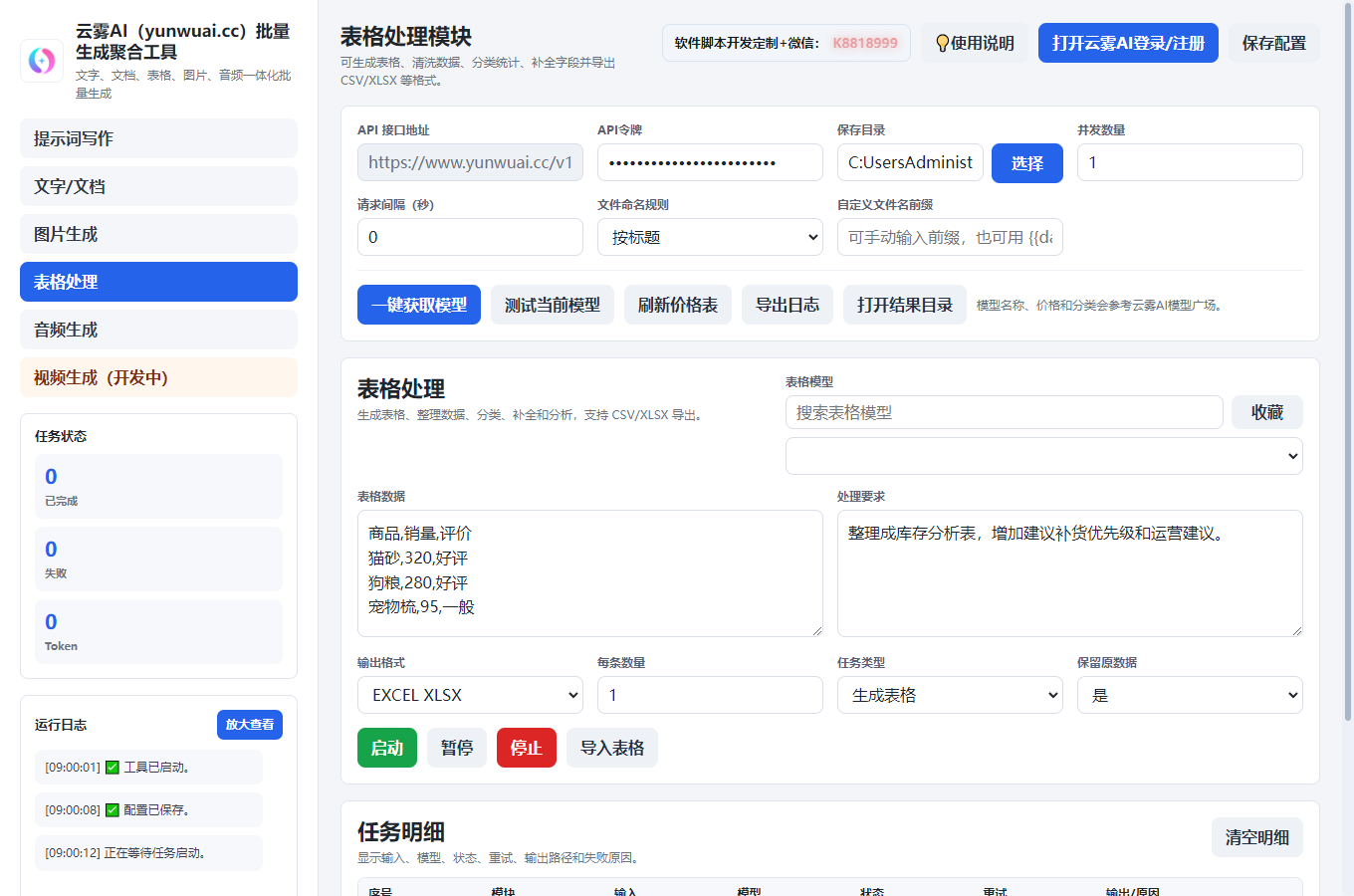The width and height of the screenshot is (1354, 896).
Task: Open the 任务类型 生成表格 dropdown
Action: coord(950,695)
